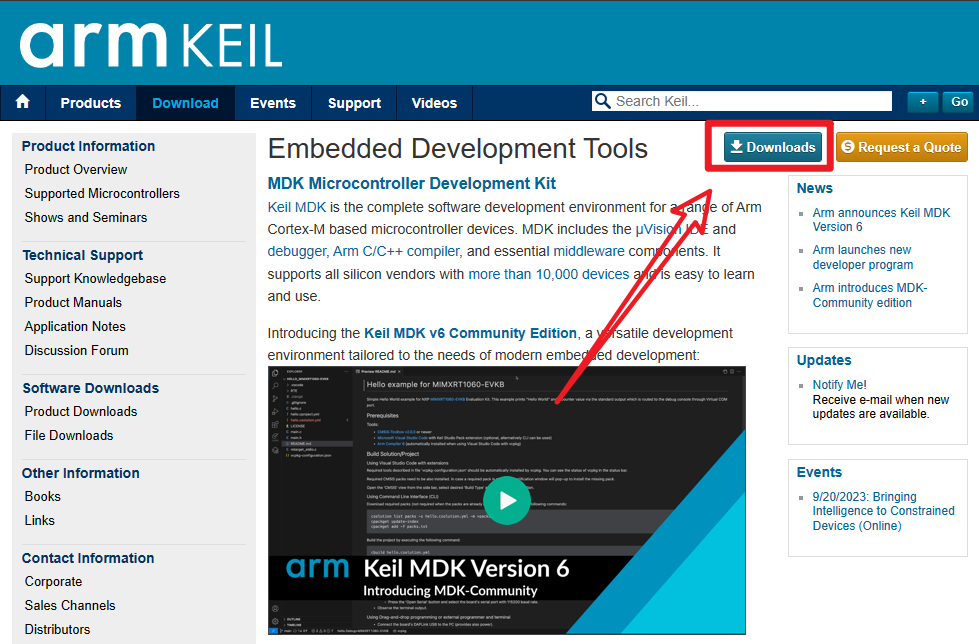Select the Videos navigation tab

pyautogui.click(x=434, y=103)
